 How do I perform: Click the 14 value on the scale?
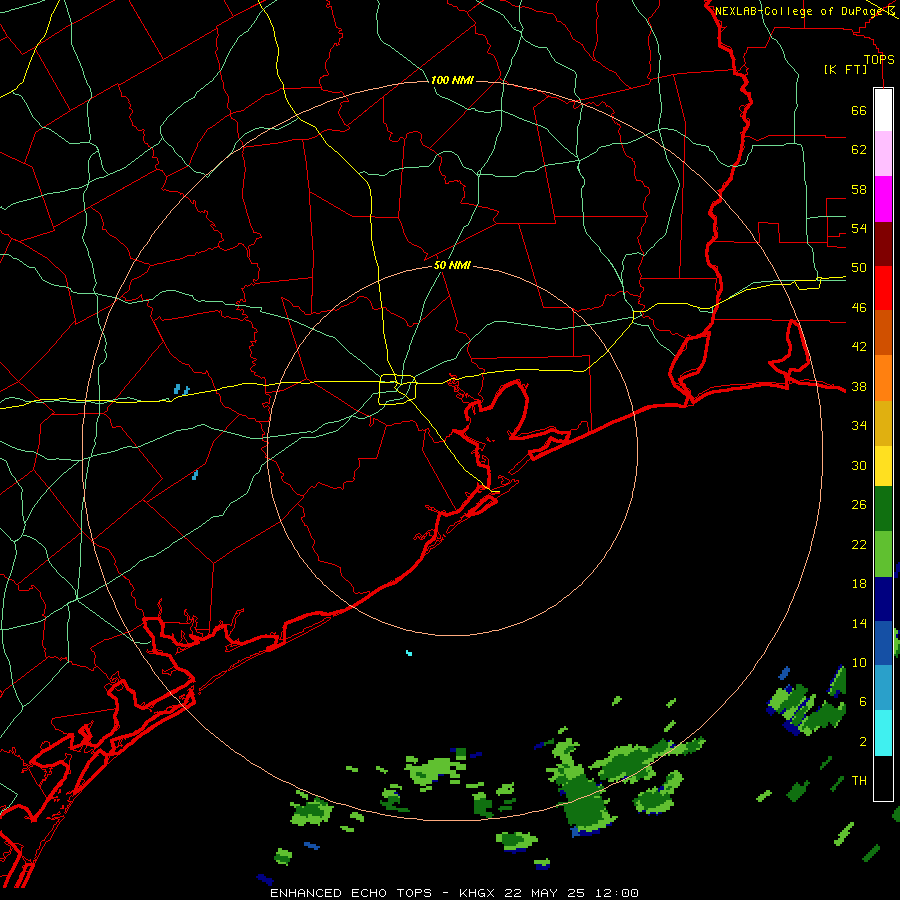(859, 623)
